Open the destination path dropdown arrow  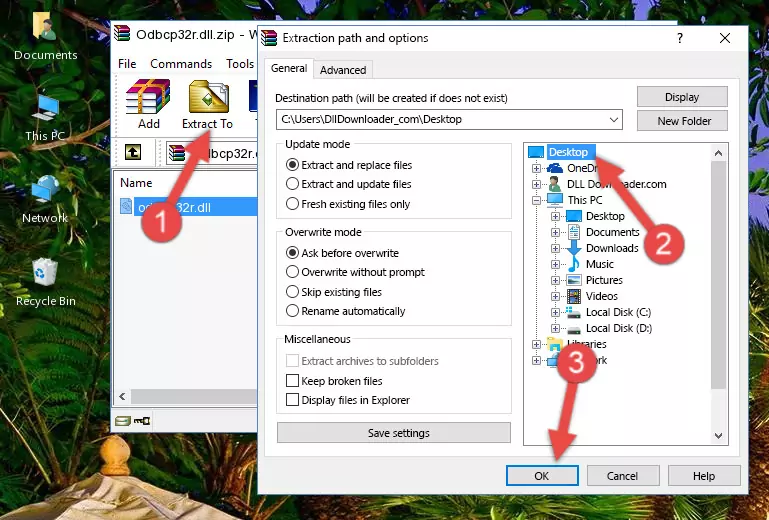[614, 120]
